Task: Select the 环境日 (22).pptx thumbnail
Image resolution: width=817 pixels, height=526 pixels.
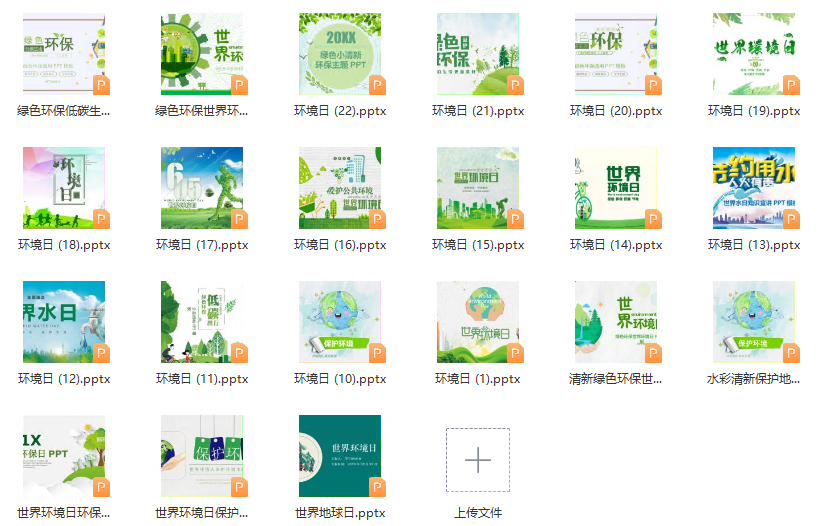Action: point(340,54)
